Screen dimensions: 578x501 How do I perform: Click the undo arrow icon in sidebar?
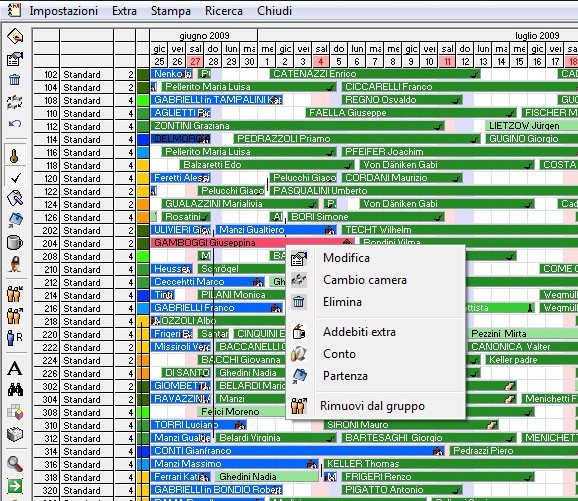(15, 123)
